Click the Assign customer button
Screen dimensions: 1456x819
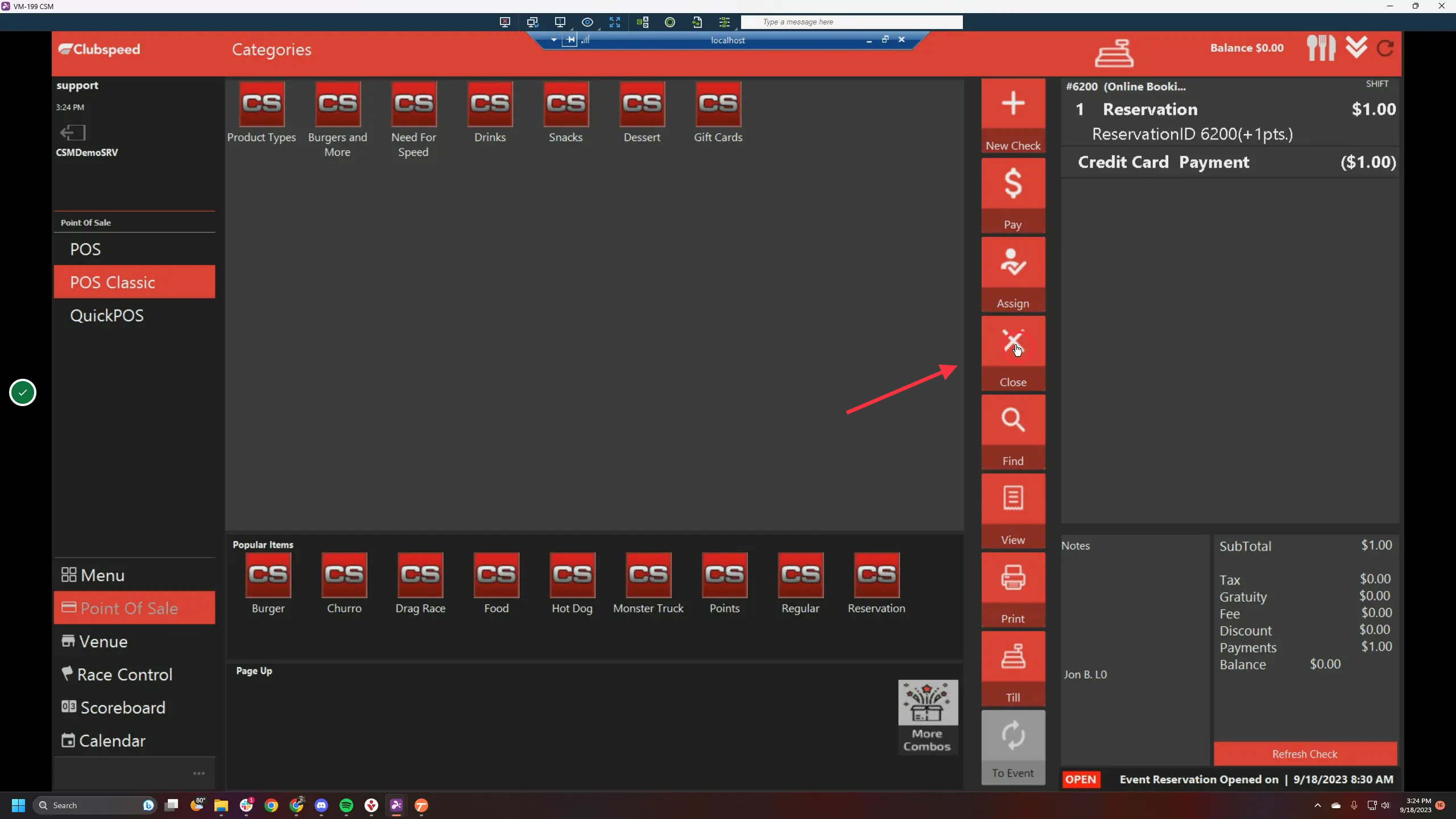click(x=1013, y=274)
